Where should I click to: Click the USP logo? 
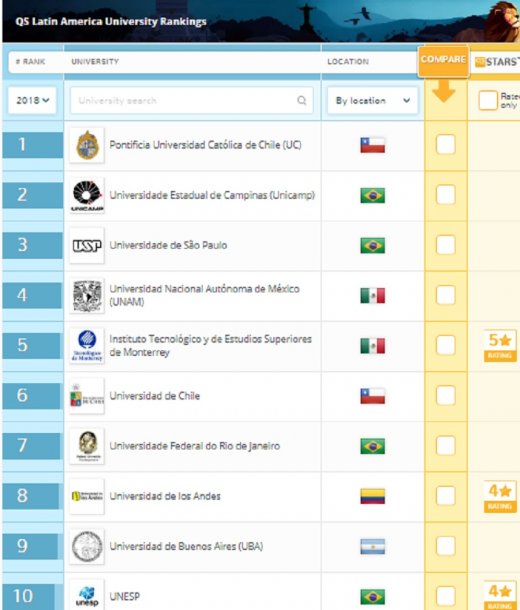coord(87,245)
